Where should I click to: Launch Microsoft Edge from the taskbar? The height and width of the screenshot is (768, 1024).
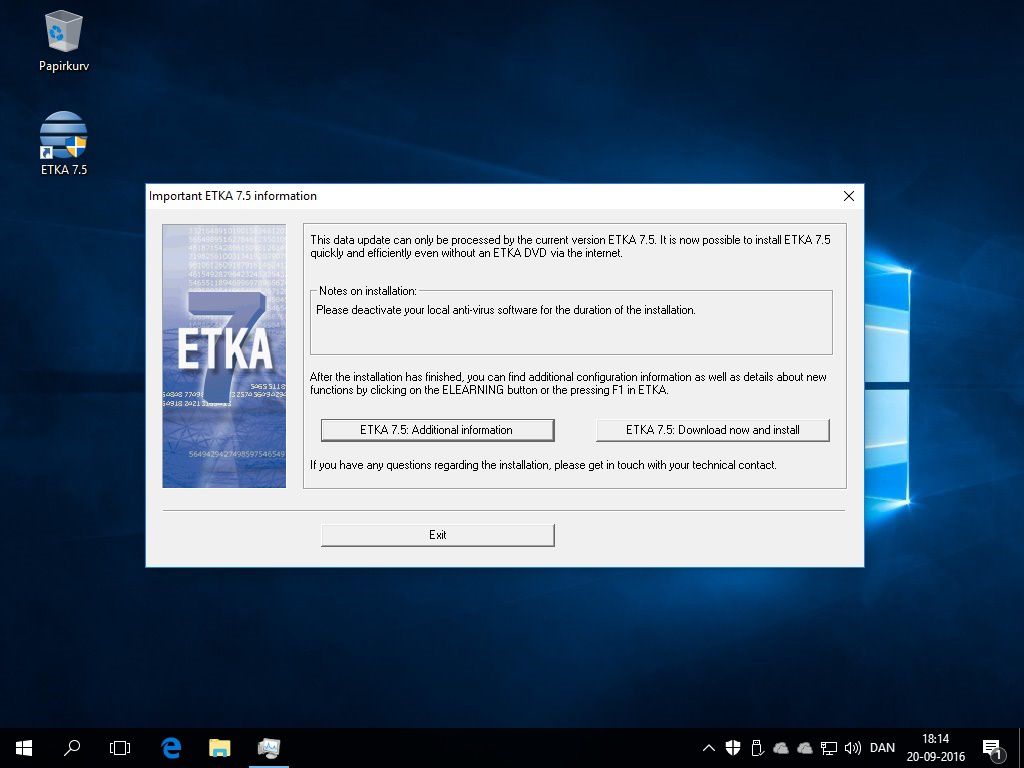pyautogui.click(x=170, y=748)
